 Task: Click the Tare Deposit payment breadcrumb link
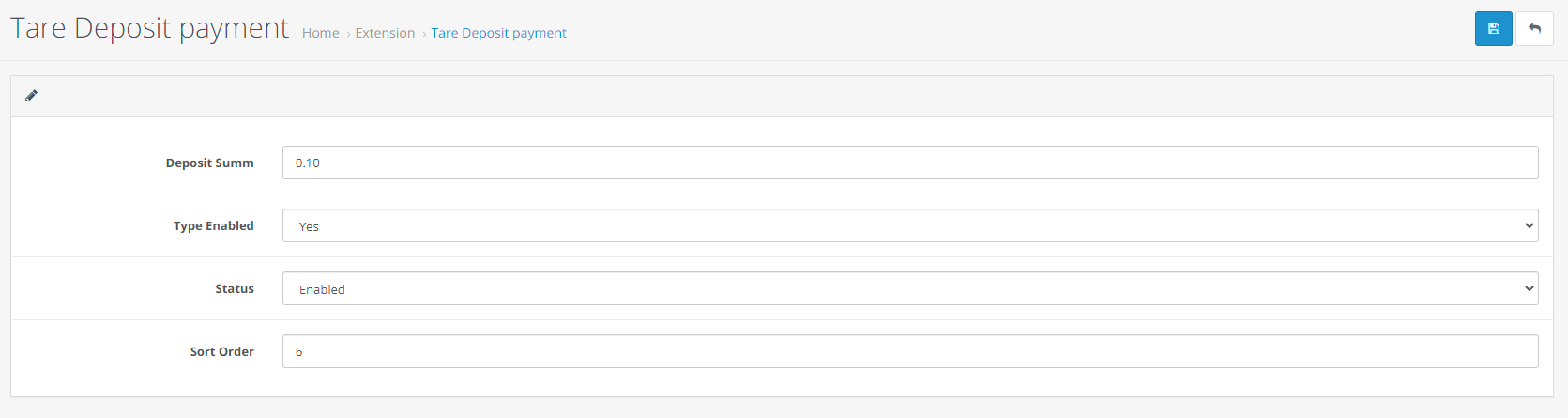pyautogui.click(x=498, y=33)
